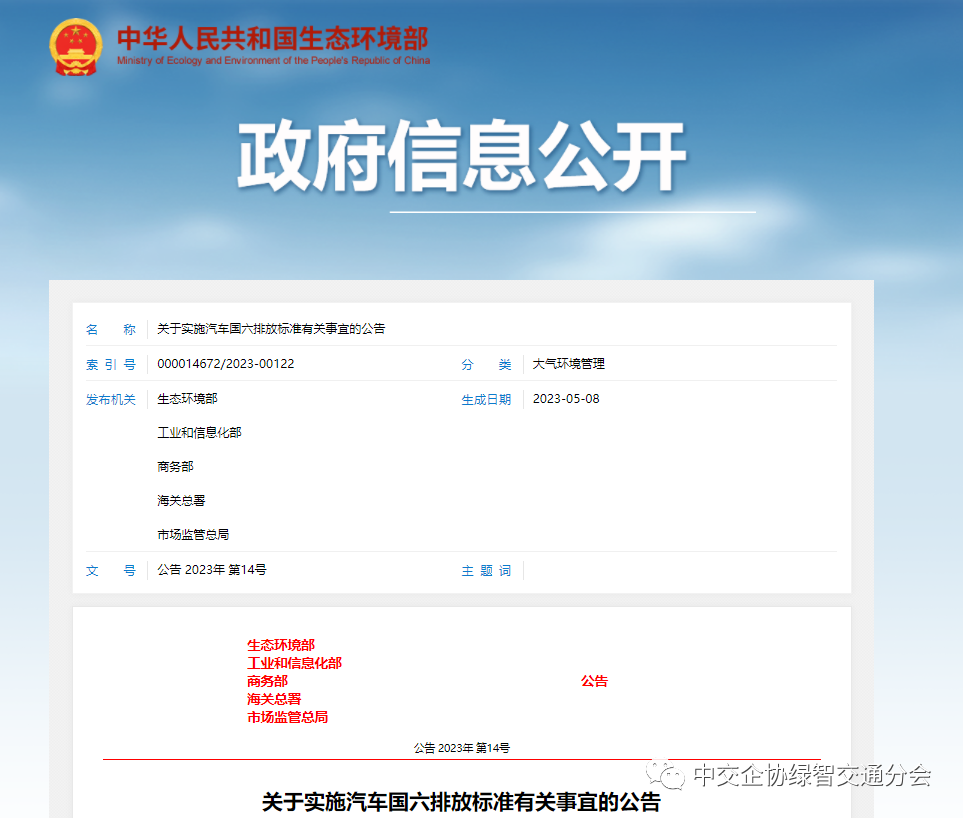
Task: Click the WeChat watermark icon
Action: click(x=666, y=775)
